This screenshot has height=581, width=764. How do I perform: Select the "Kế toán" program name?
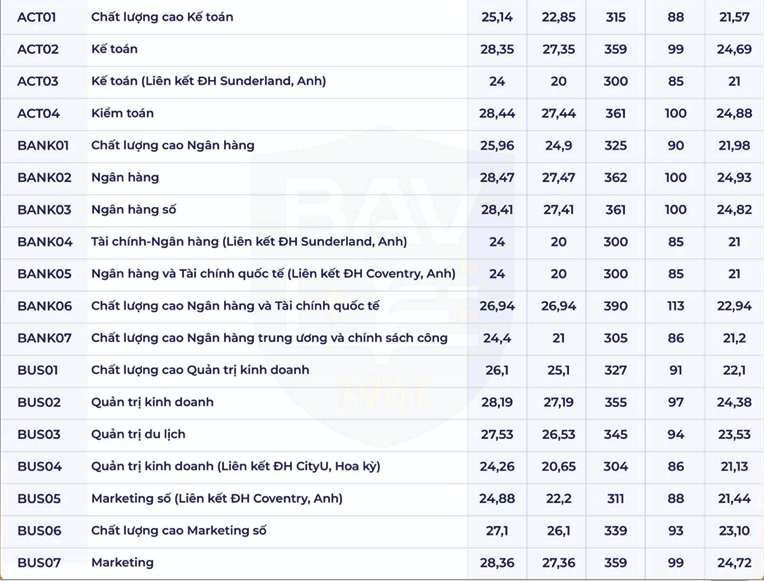click(114, 49)
